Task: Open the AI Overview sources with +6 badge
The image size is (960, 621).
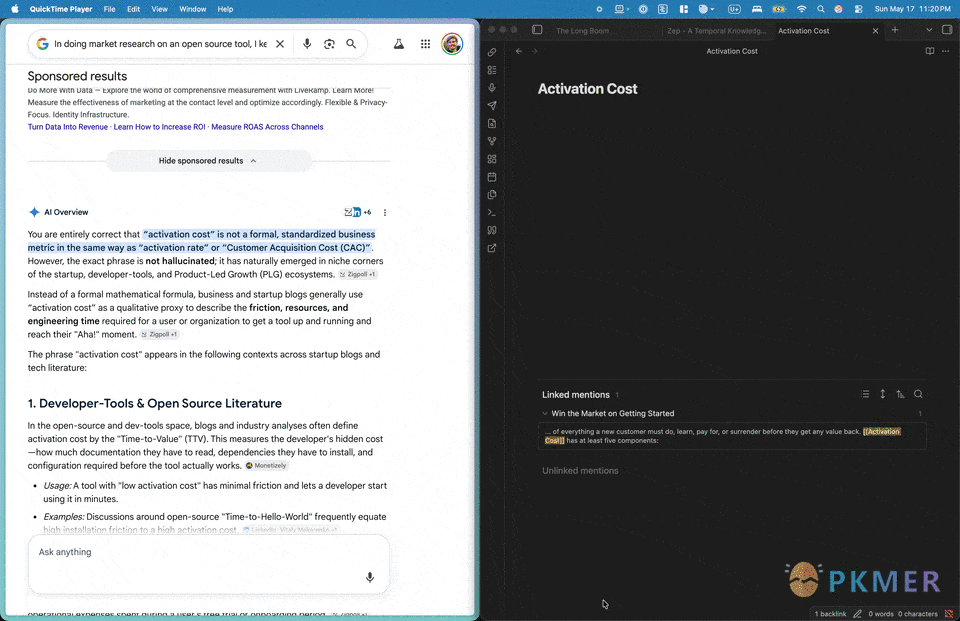Action: pos(358,213)
